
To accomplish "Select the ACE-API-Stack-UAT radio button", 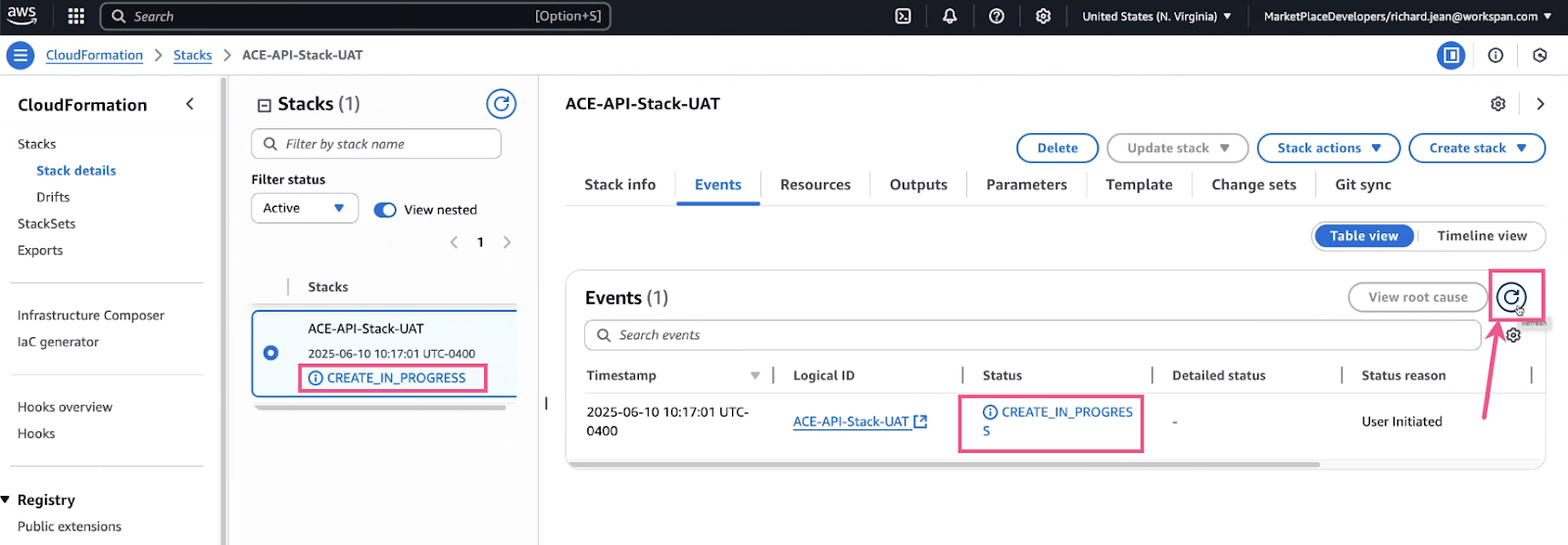I will 270,353.
